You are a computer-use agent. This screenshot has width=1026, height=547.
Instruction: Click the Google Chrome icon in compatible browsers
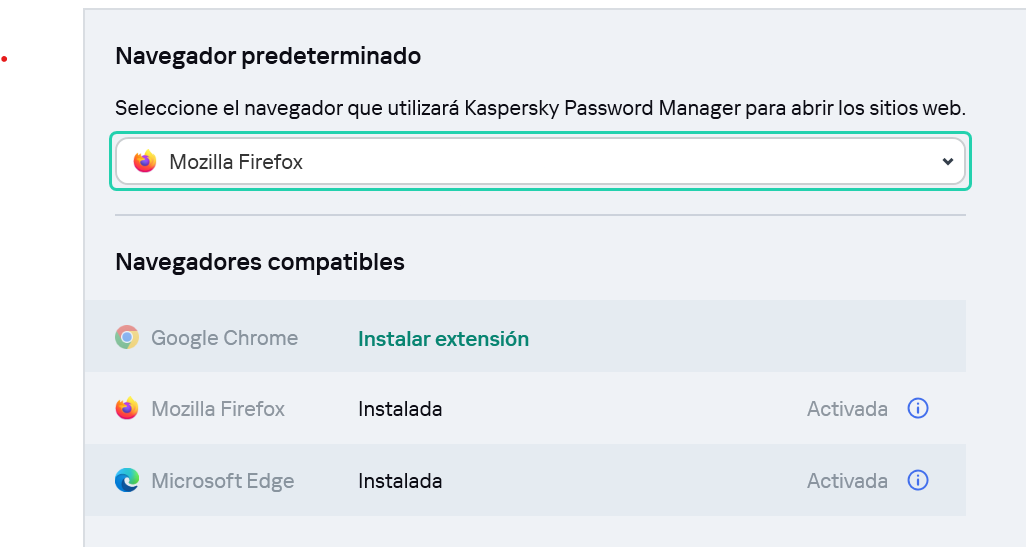[x=127, y=338]
